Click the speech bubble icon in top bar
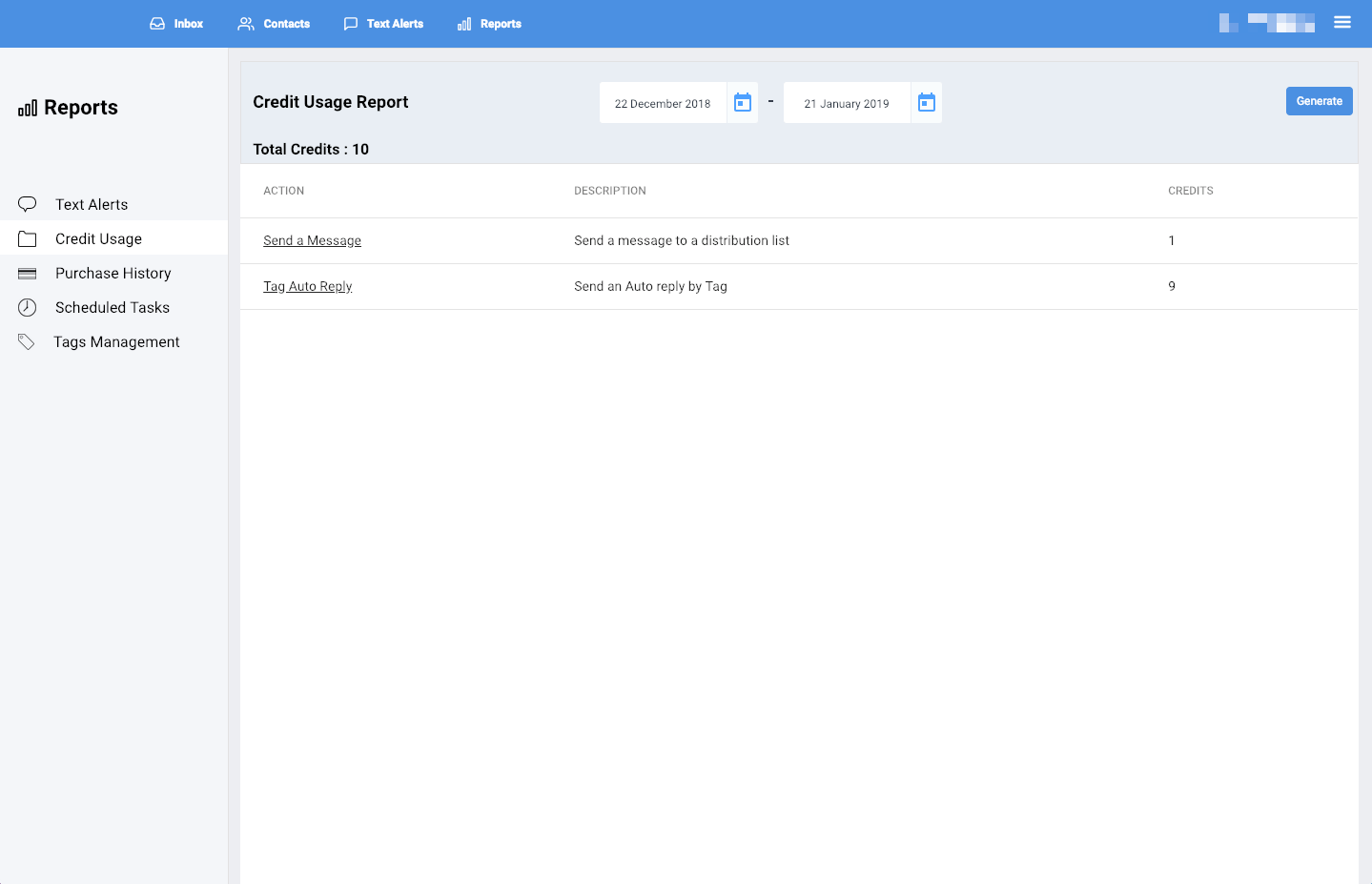The image size is (1372, 884). point(351,24)
